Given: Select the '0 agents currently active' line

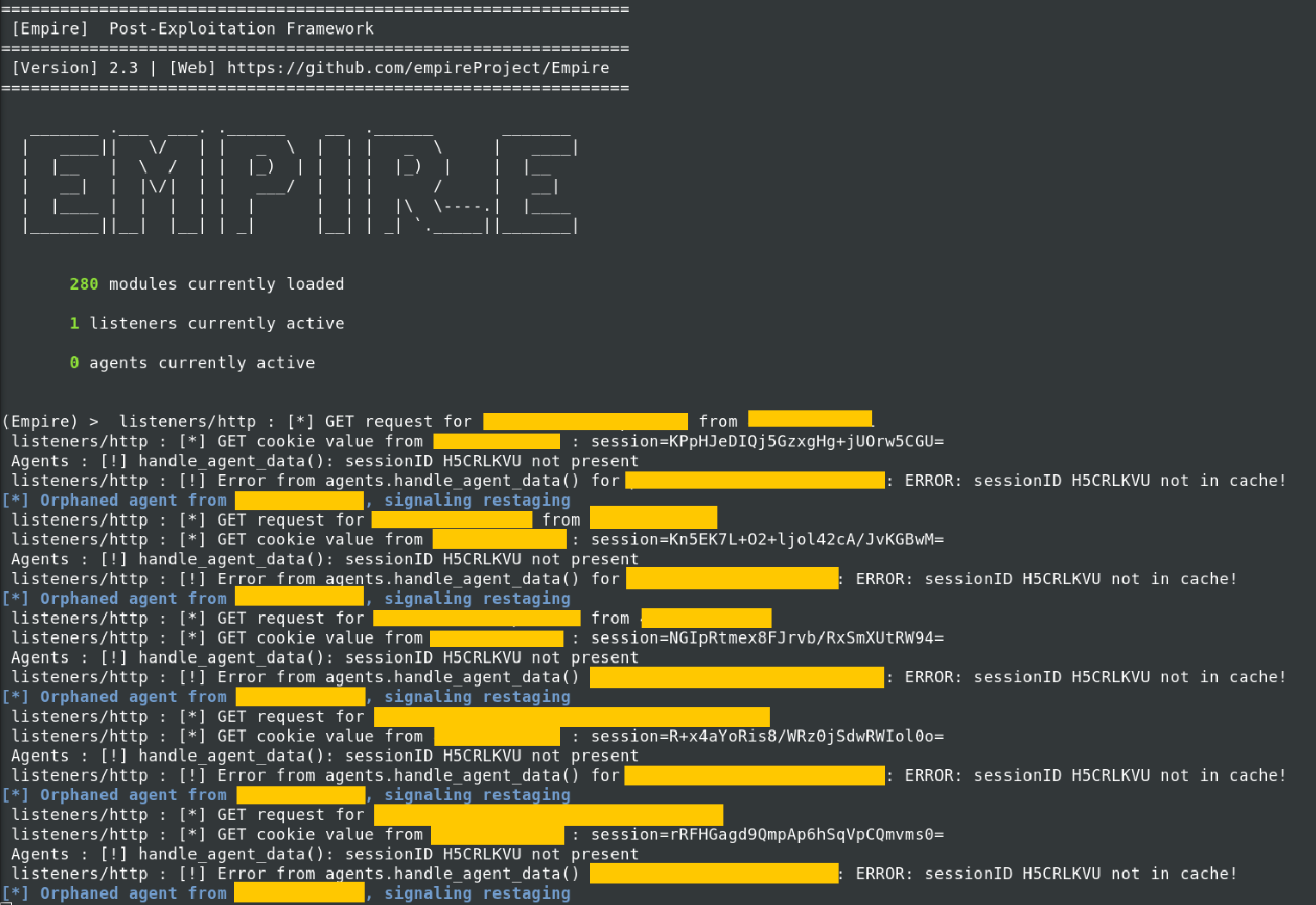Looking at the screenshot, I should 193,362.
